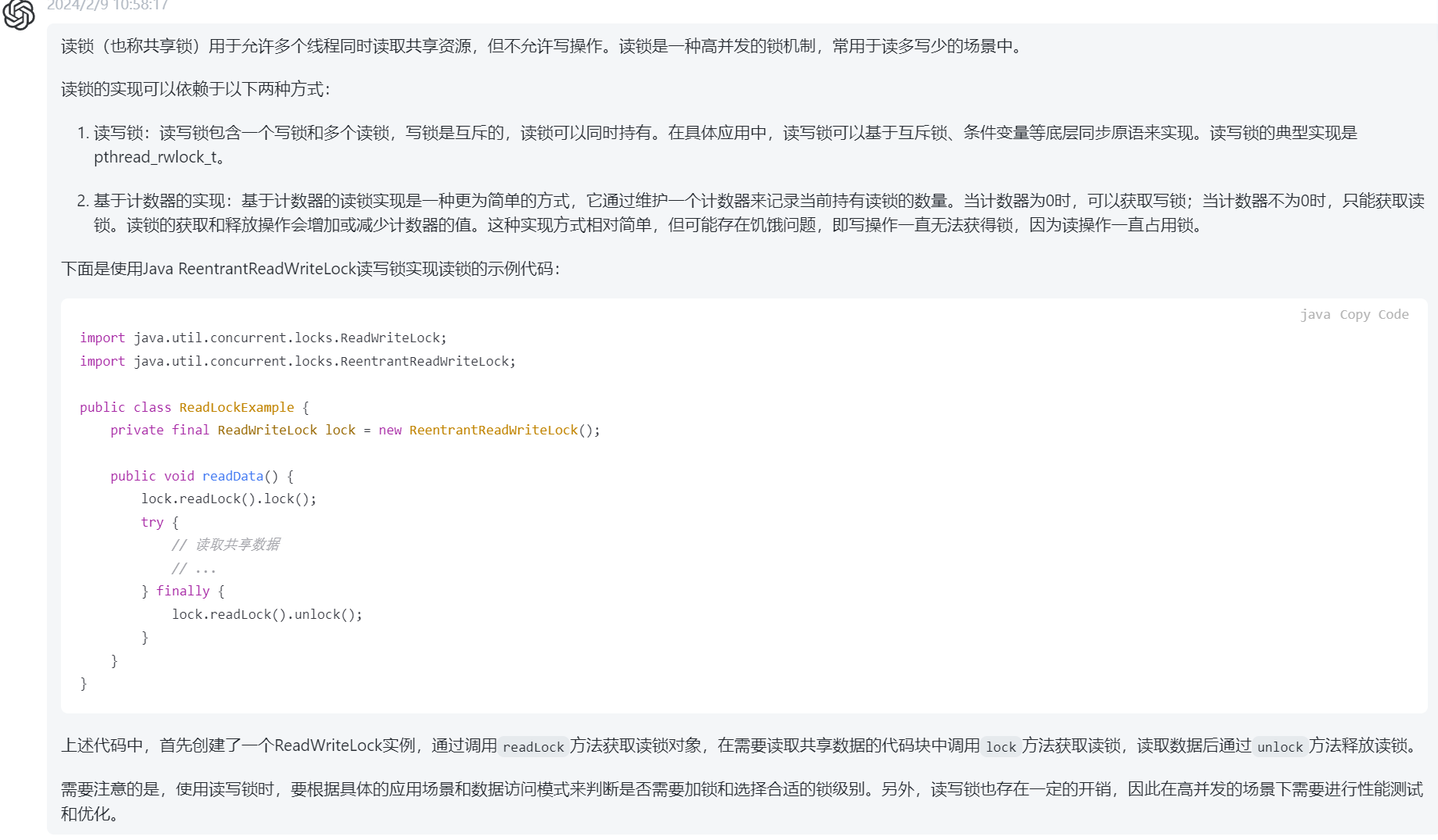The height and width of the screenshot is (840, 1438).
Task: Click list item 2 基于计数器的实现
Action: (x=750, y=213)
